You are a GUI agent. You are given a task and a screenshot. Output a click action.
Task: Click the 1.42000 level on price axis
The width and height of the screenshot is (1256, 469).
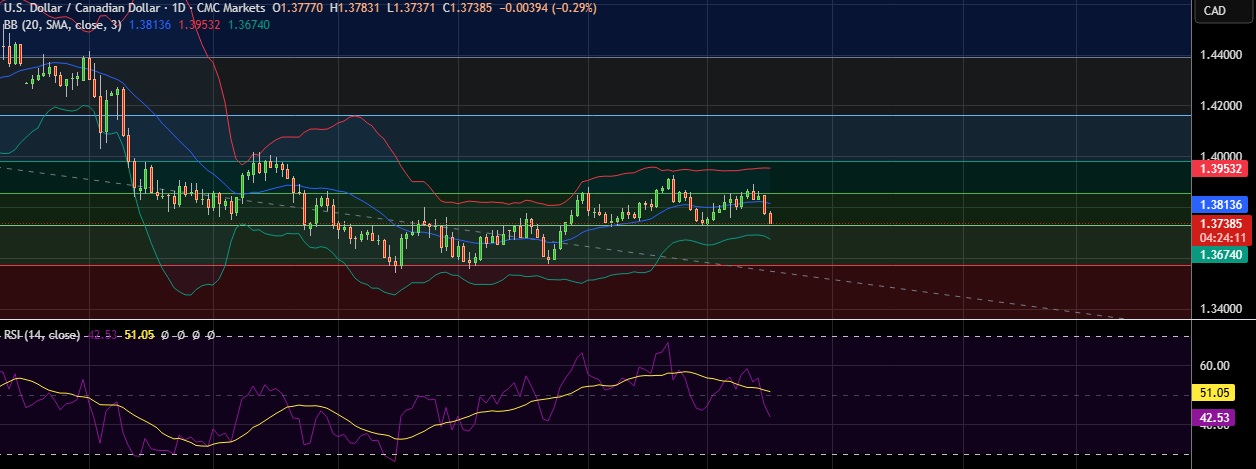coord(1221,105)
